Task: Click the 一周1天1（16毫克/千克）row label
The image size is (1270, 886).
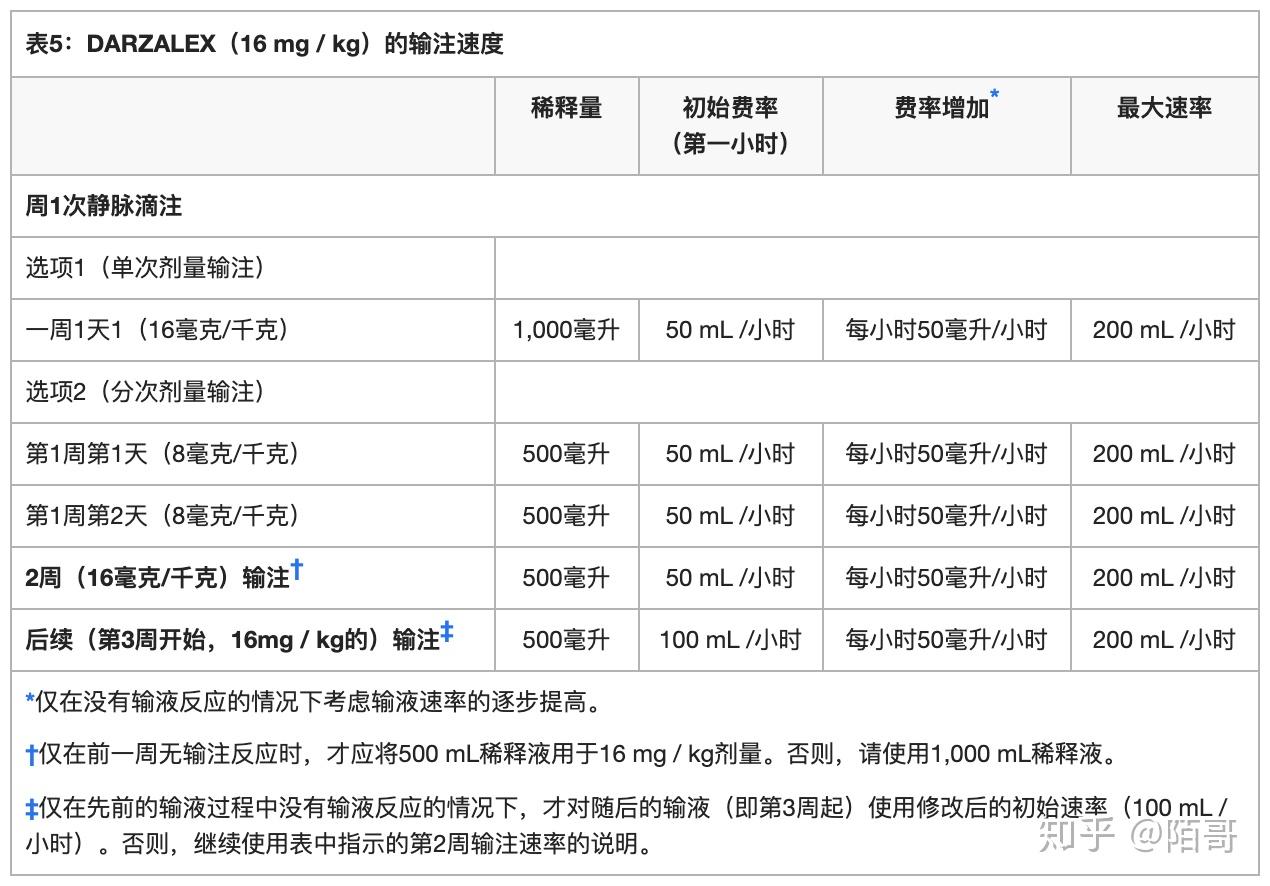Action: point(157,330)
